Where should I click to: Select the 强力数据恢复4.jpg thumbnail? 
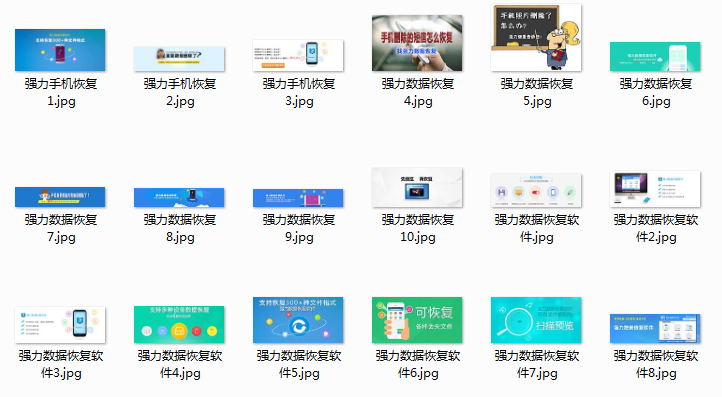pos(417,43)
